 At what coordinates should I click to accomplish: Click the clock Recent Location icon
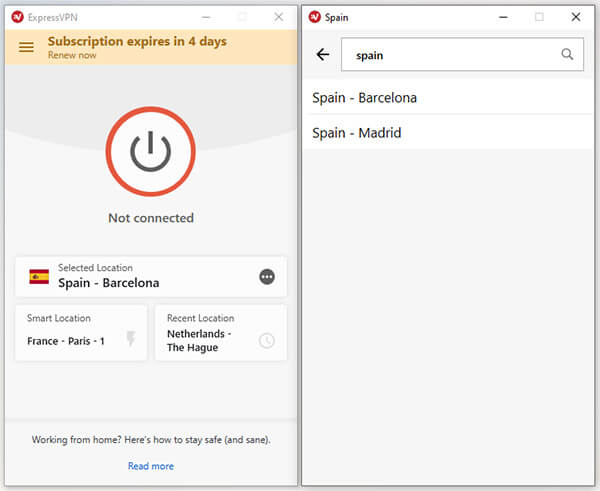[267, 340]
